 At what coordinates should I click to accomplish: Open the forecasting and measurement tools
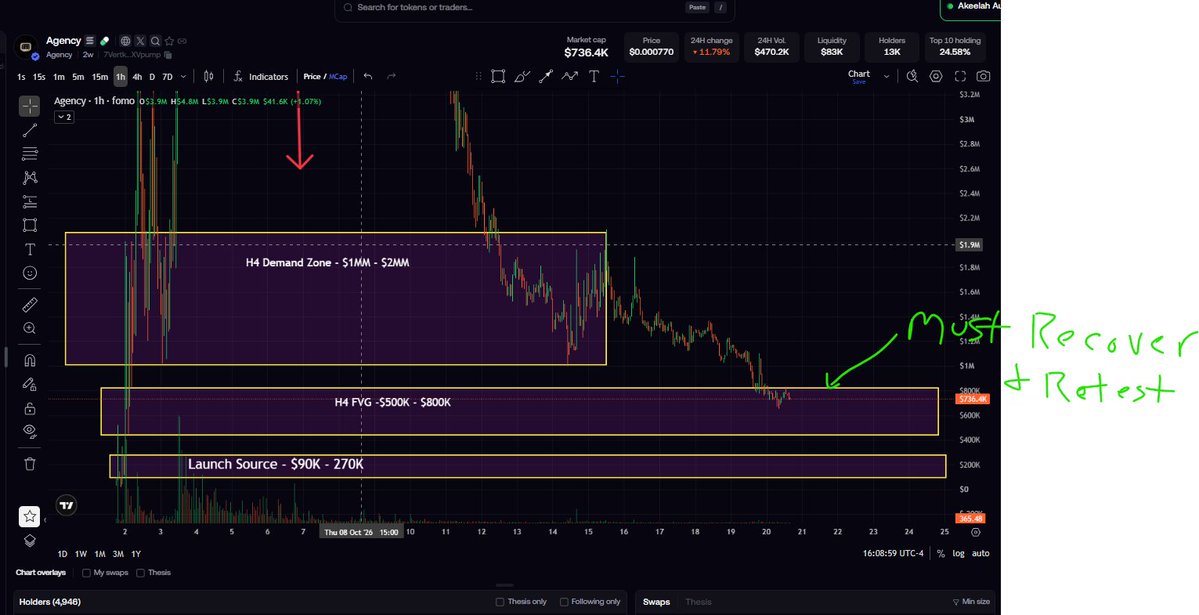pyautogui.click(x=30, y=202)
